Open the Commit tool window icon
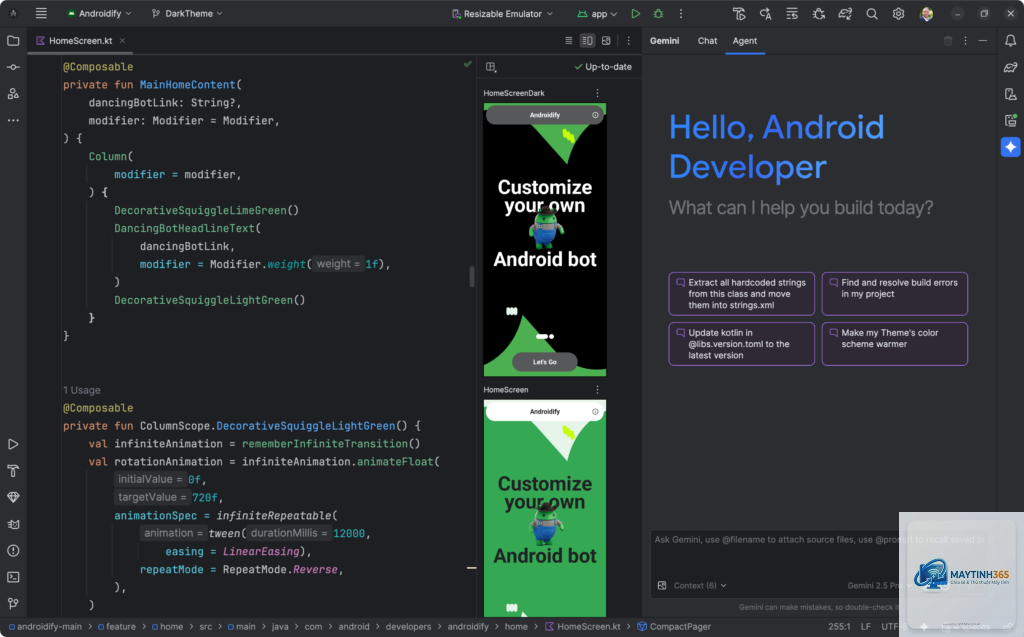Image resolution: width=1024 pixels, height=637 pixels. pyautogui.click(x=13, y=67)
